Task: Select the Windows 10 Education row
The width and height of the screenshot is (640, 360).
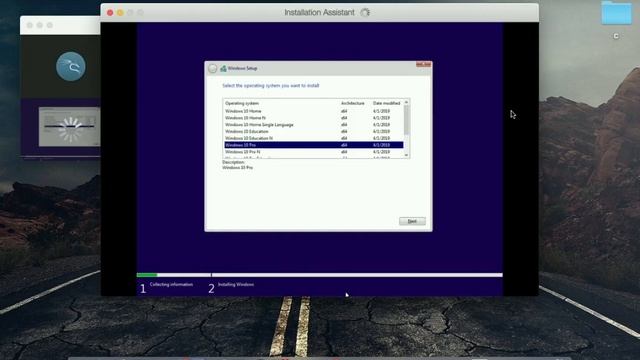Action: tap(313, 131)
